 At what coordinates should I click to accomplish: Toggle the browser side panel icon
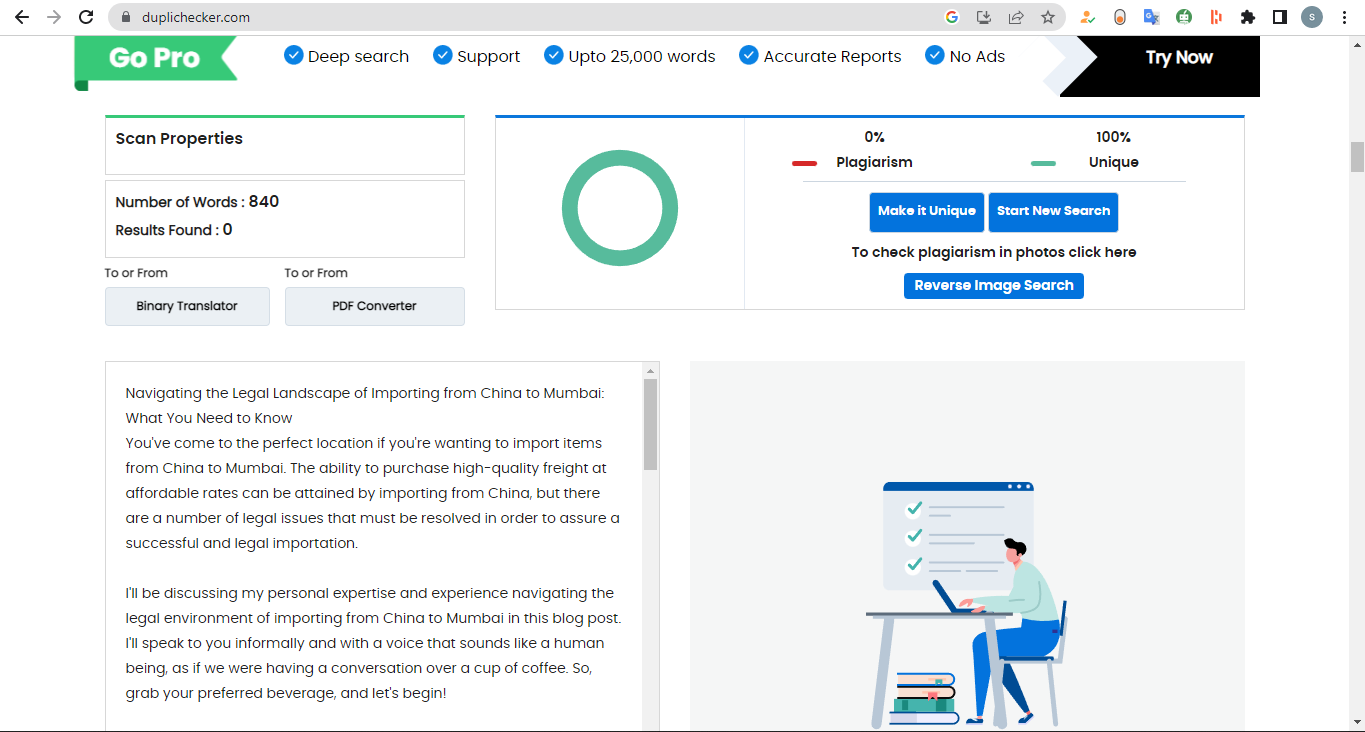point(1279,17)
